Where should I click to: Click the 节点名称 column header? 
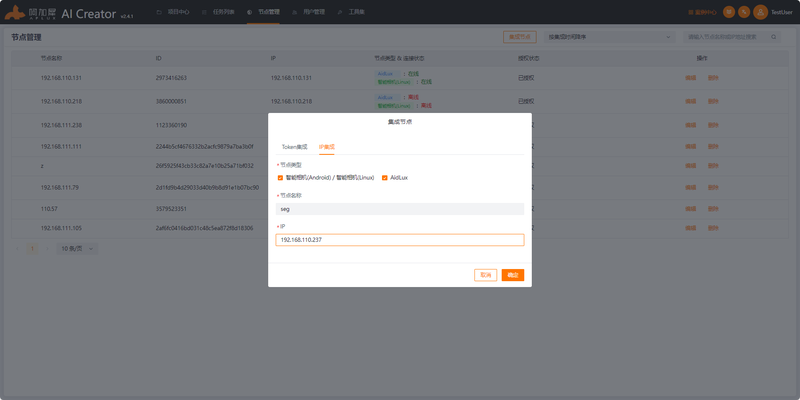coord(52,59)
